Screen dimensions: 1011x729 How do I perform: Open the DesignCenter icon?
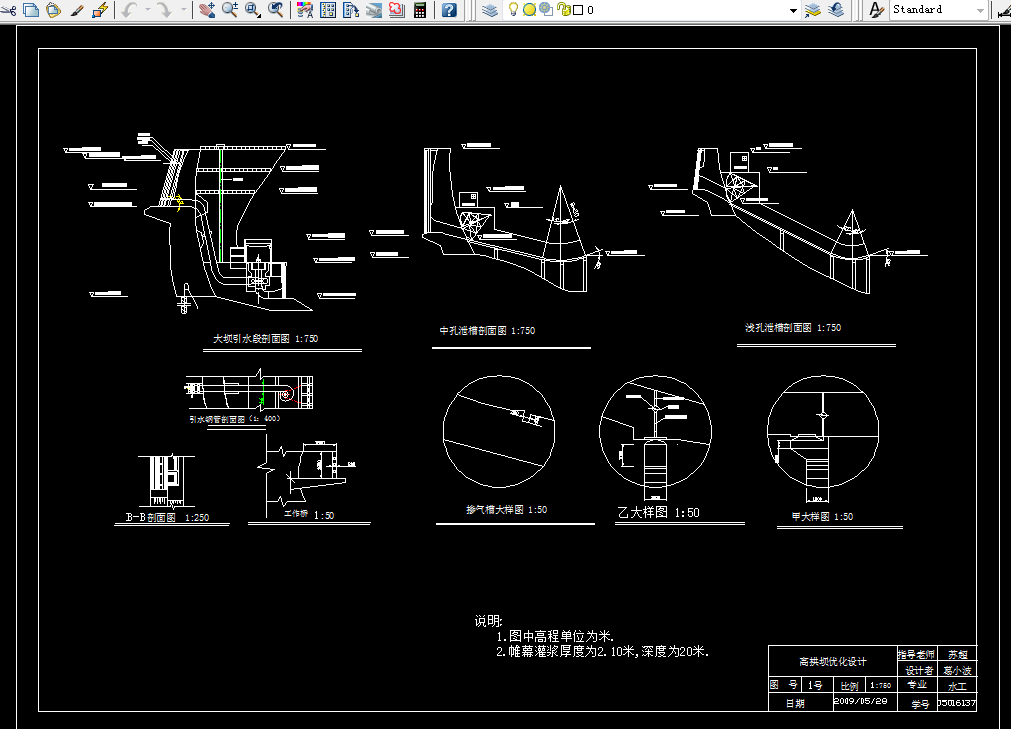point(328,10)
